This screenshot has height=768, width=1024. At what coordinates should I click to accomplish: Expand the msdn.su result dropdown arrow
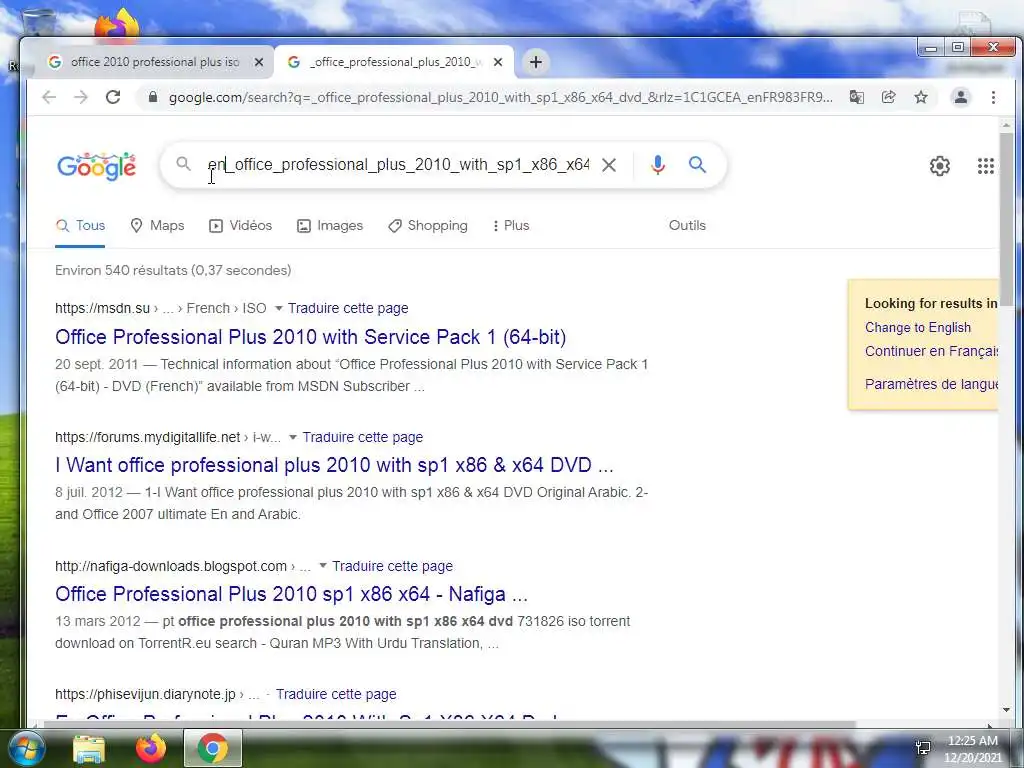pos(279,308)
